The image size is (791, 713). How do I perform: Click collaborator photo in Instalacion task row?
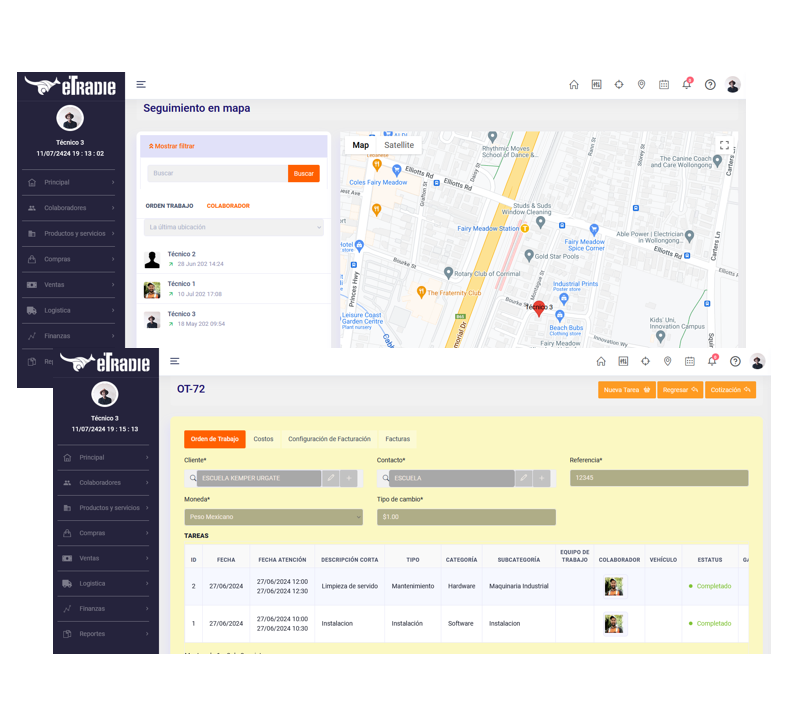tap(614, 624)
